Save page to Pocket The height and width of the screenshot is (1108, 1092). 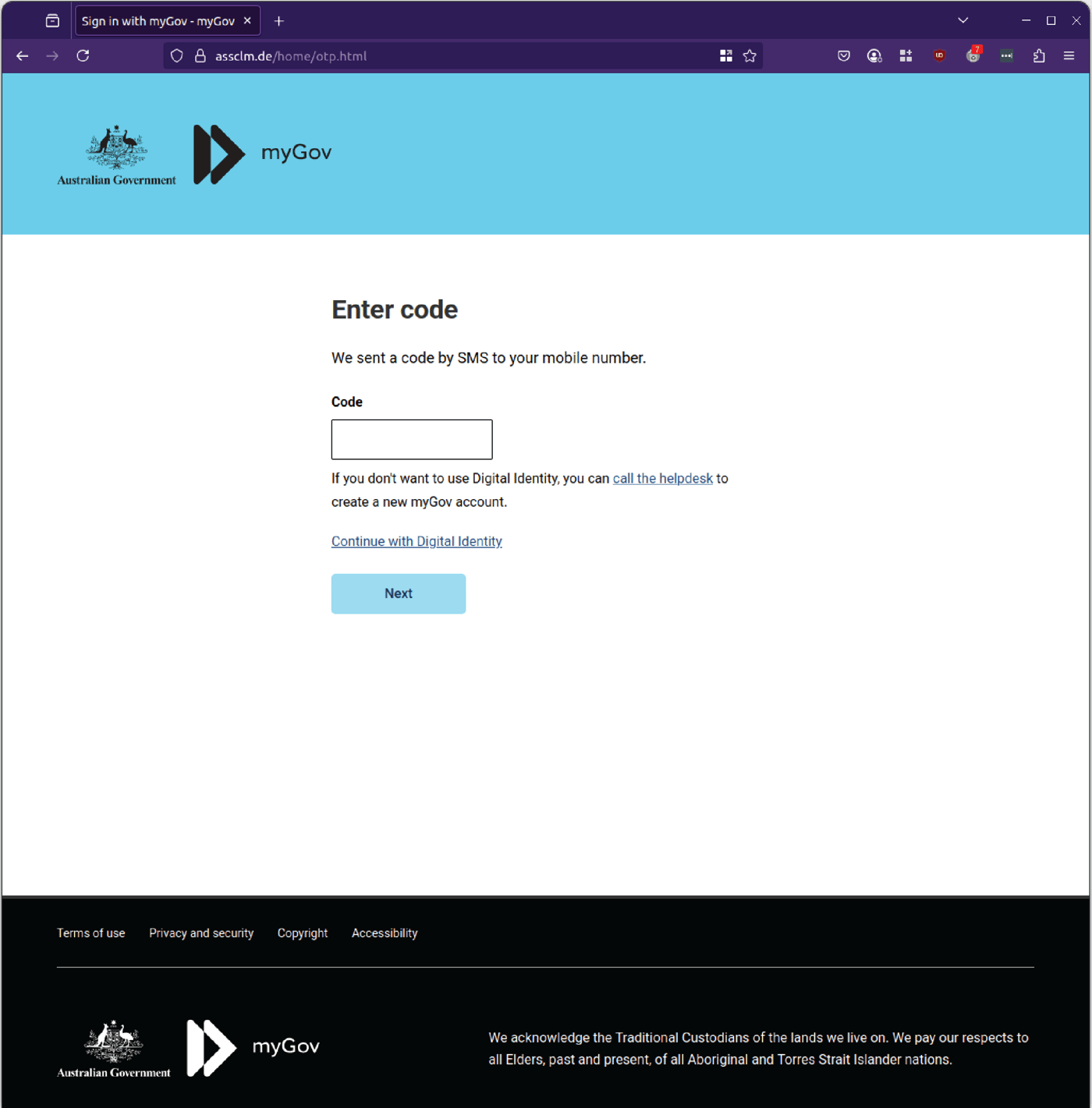click(843, 55)
